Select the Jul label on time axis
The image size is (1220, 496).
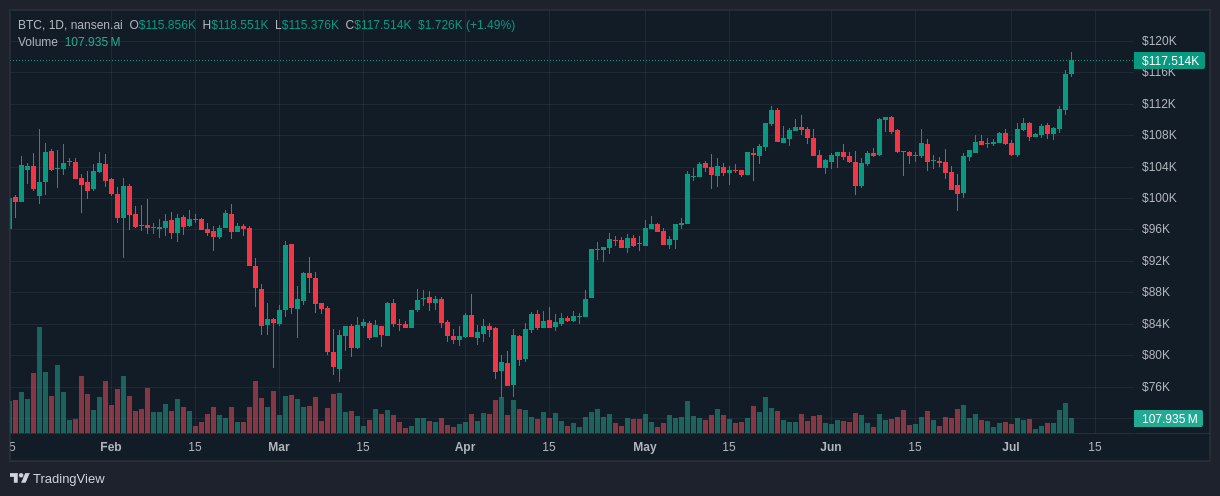click(1011, 447)
